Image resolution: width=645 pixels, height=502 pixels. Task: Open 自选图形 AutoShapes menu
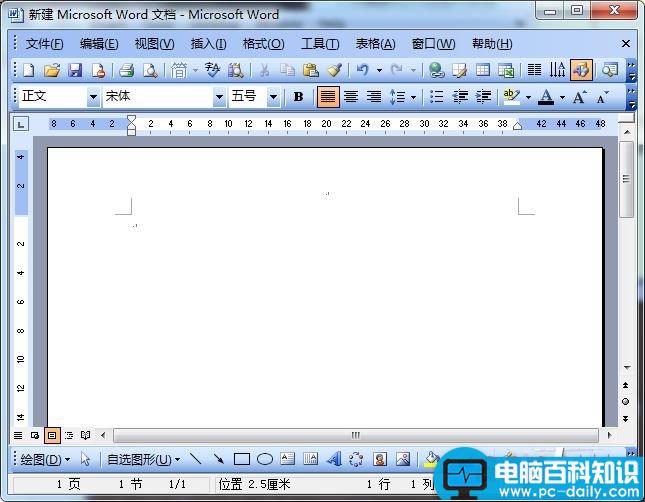pos(143,459)
